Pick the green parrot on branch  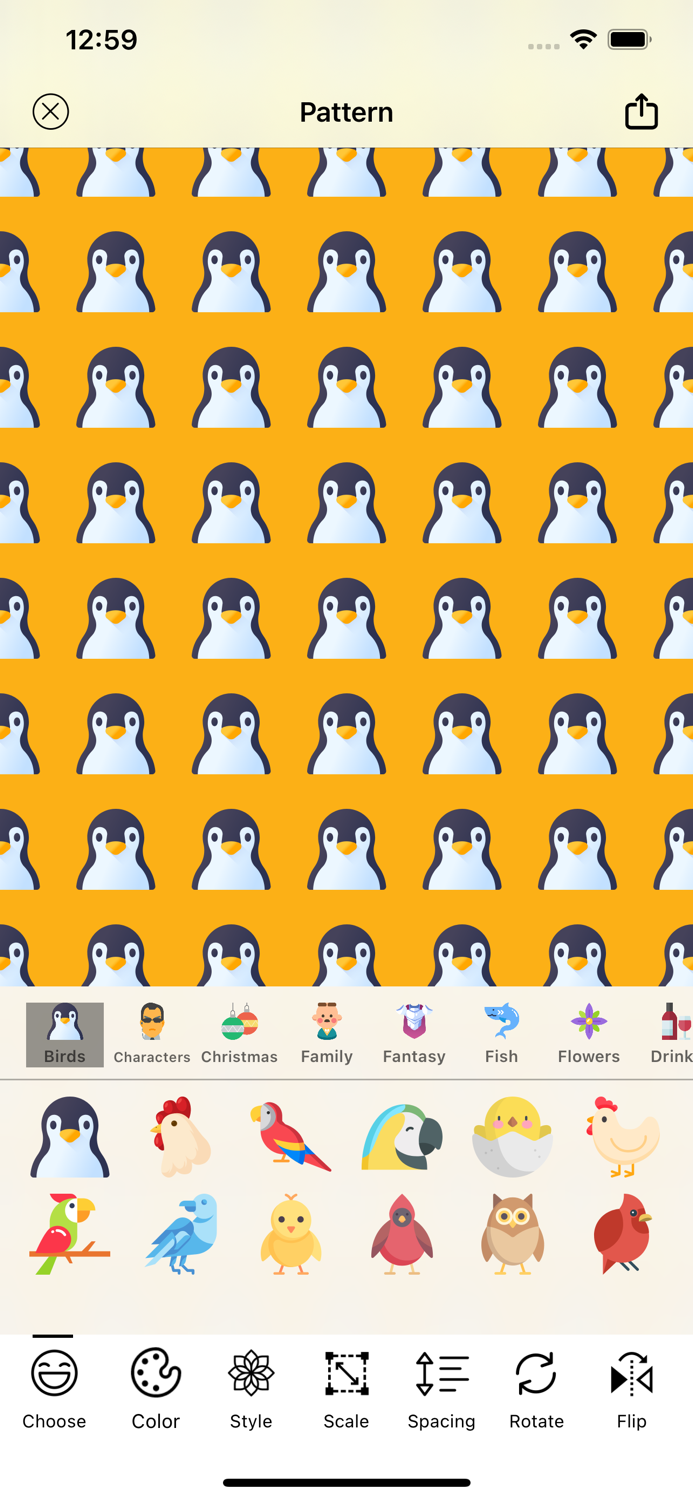point(70,1234)
